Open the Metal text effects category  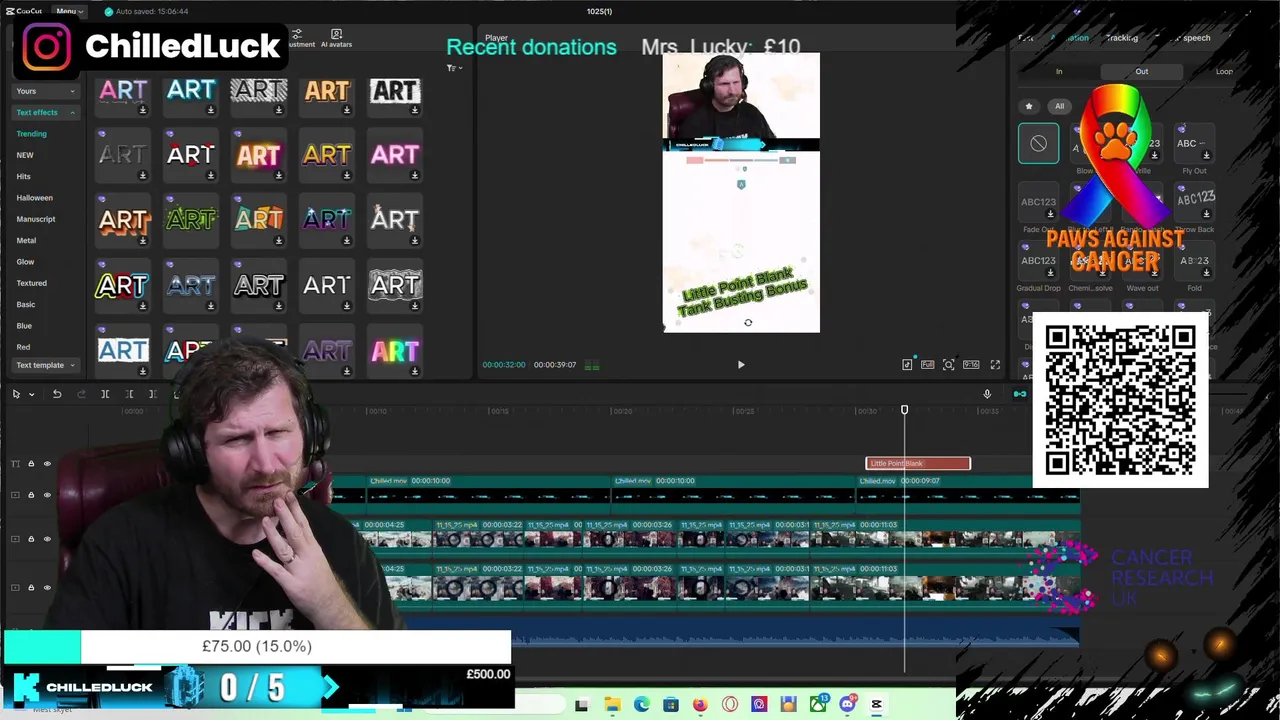pyautogui.click(x=26, y=240)
